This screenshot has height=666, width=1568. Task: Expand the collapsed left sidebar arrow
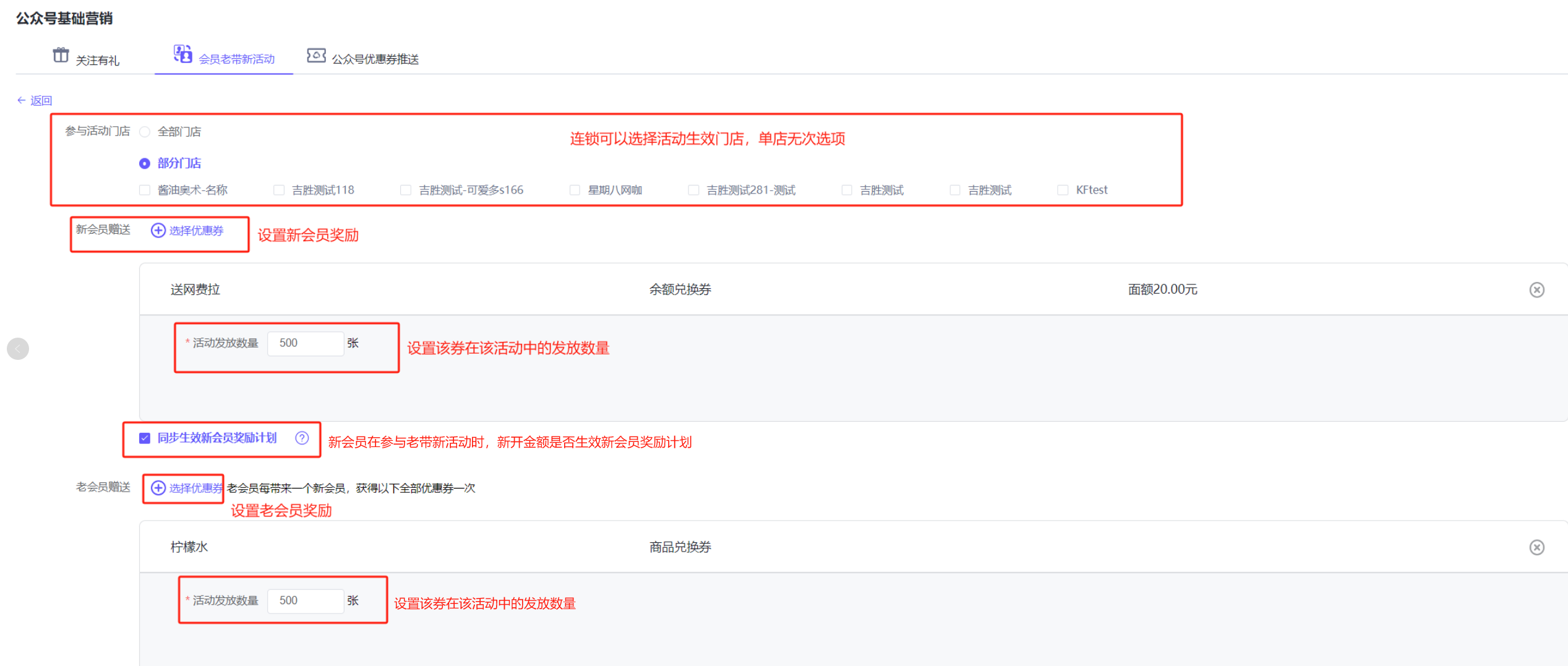click(x=18, y=349)
